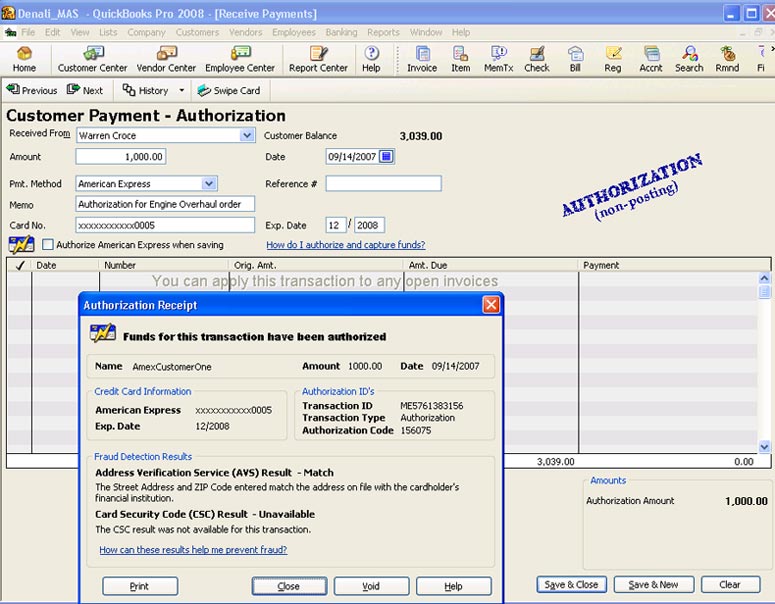
Task: Open the Accnt toolbar icon
Action: pos(651,59)
